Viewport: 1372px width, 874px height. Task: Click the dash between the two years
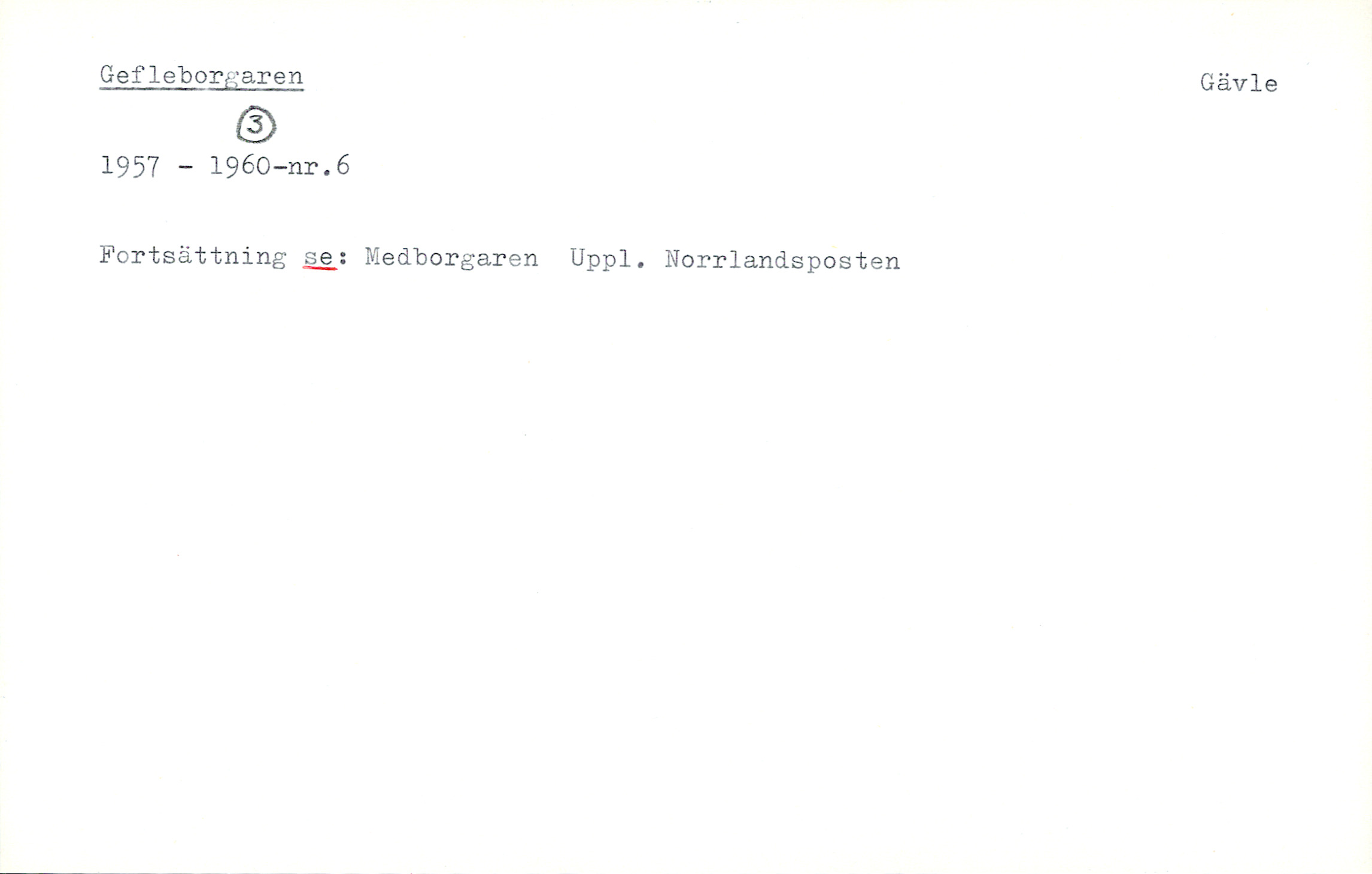(x=186, y=168)
